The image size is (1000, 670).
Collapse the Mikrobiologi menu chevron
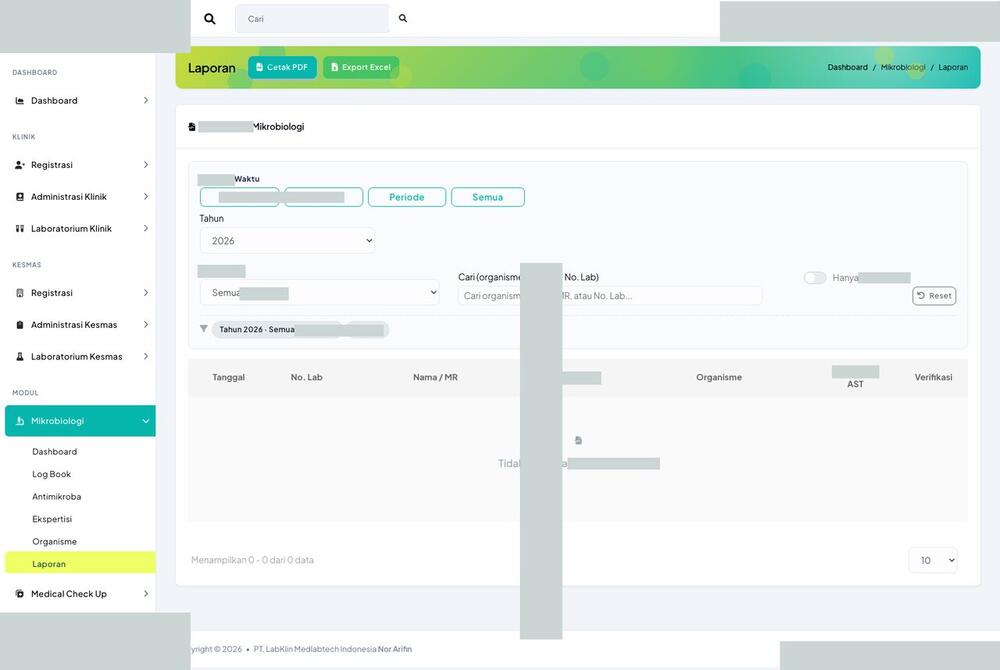pos(145,421)
